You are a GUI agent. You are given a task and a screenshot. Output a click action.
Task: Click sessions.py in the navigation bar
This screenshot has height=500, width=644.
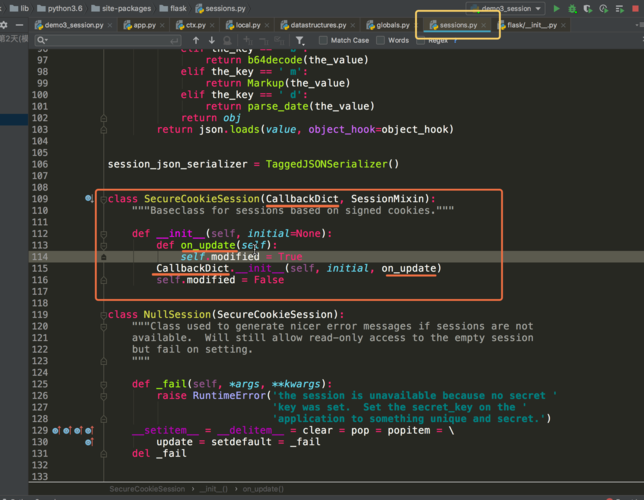pos(221,8)
